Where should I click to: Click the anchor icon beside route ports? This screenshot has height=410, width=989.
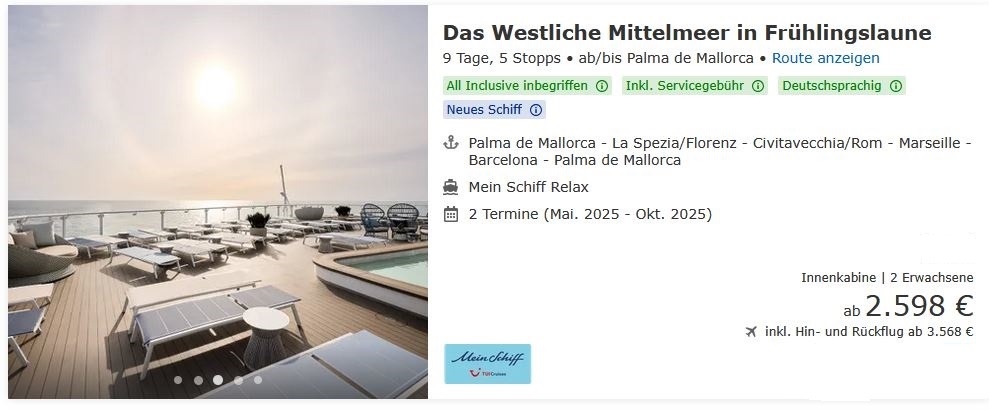(x=450, y=143)
